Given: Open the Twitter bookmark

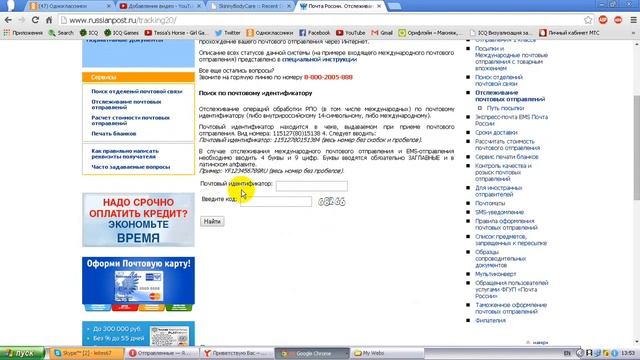Looking at the screenshot, I should pyautogui.click(x=227, y=33).
